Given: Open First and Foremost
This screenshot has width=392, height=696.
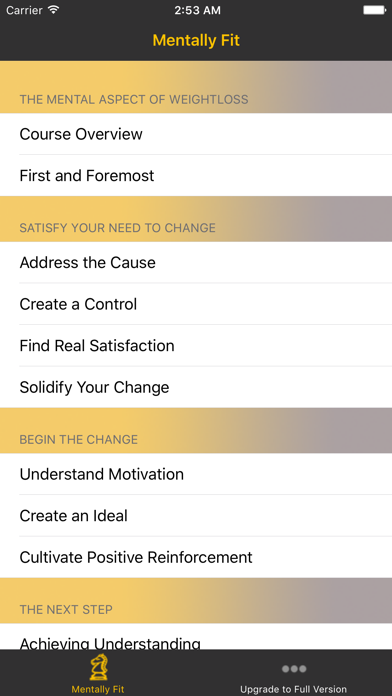Looking at the screenshot, I should (196, 176).
